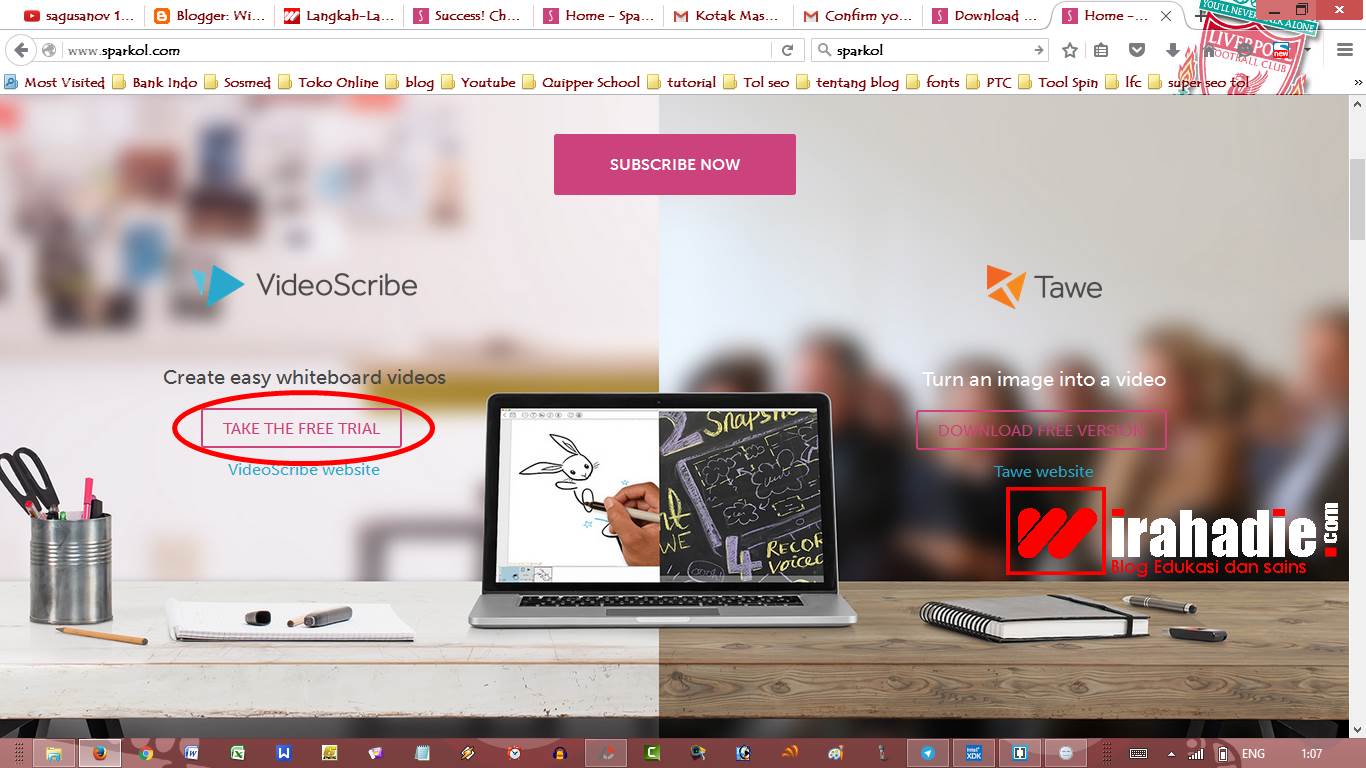Open the VideoScribe website link

304,469
